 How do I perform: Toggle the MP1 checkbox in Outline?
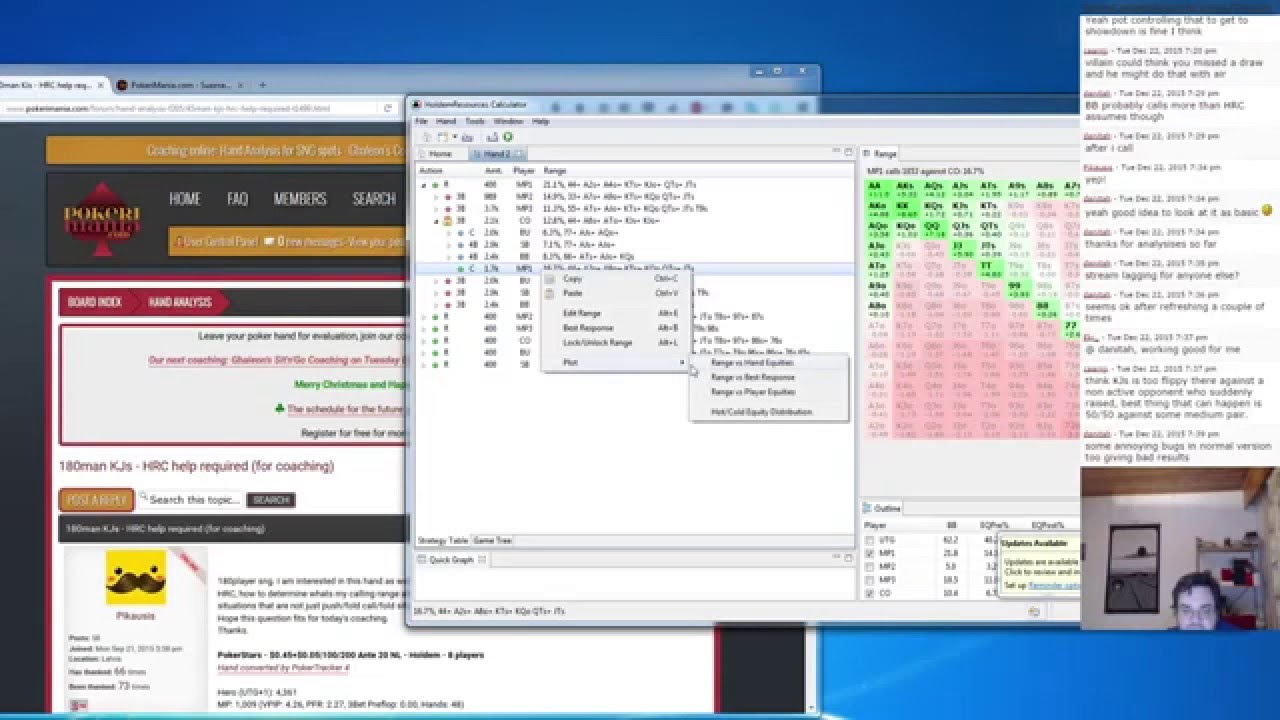870,553
